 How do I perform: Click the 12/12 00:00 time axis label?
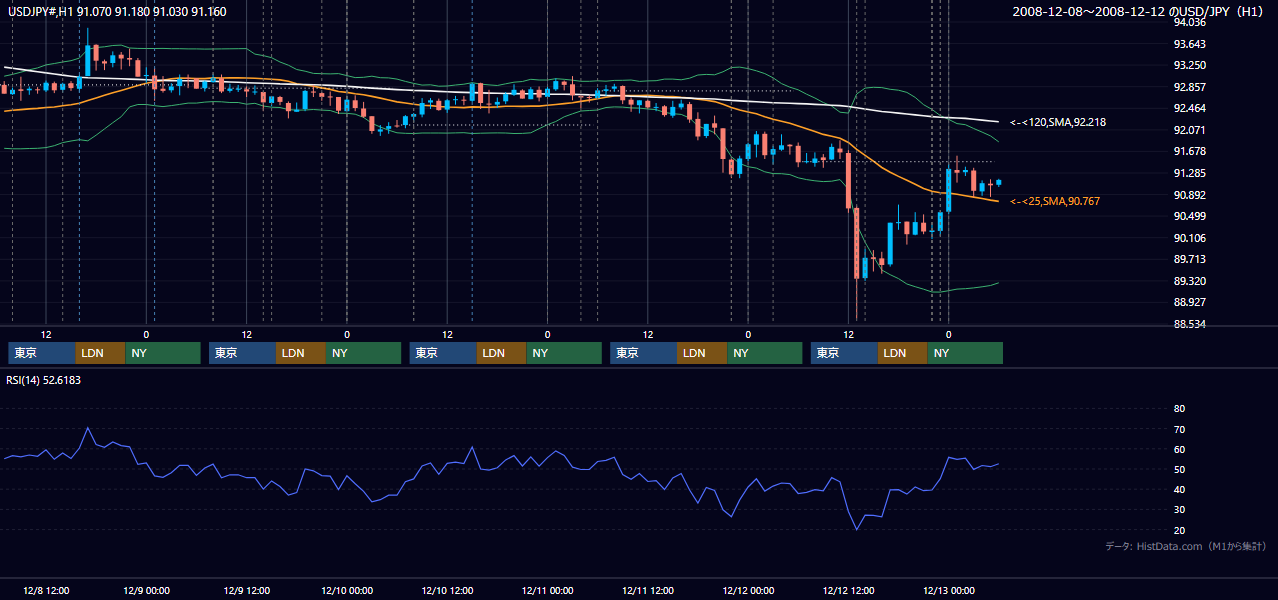tap(748, 590)
